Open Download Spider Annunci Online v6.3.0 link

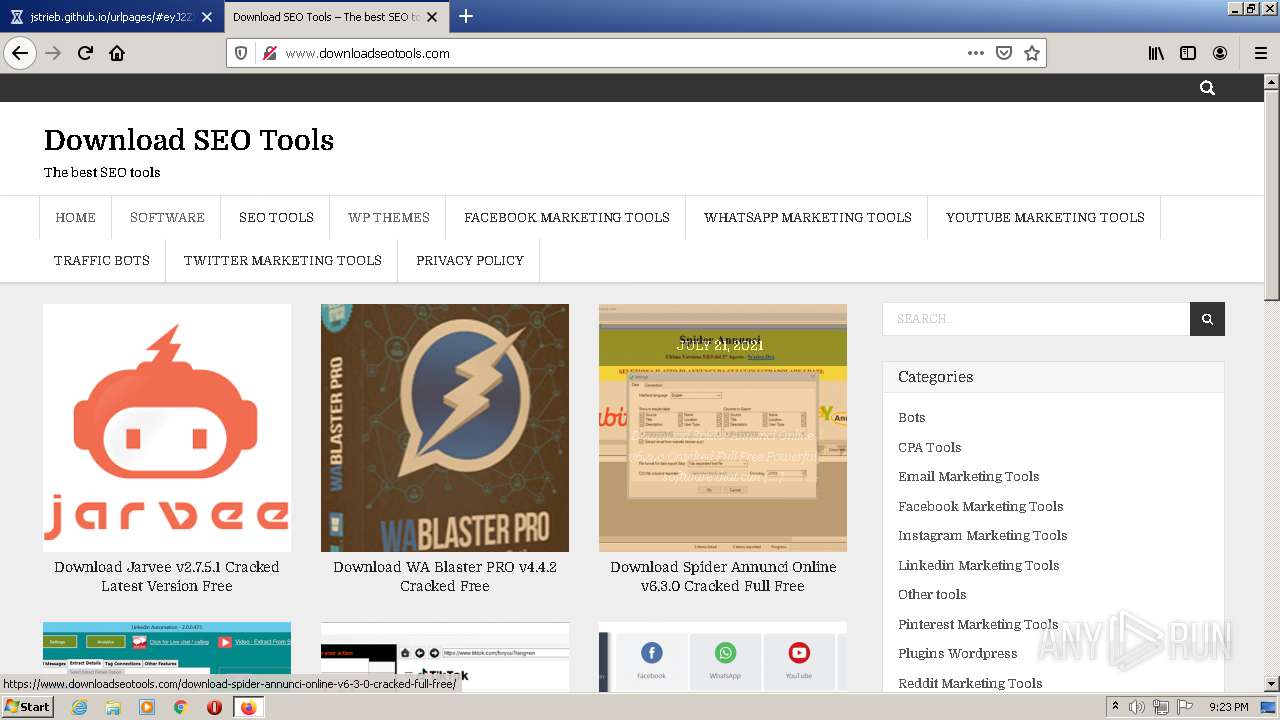[723, 576]
